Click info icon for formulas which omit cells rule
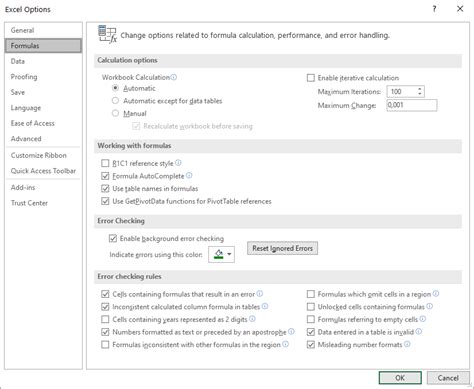The width and height of the screenshot is (474, 389). point(436,294)
